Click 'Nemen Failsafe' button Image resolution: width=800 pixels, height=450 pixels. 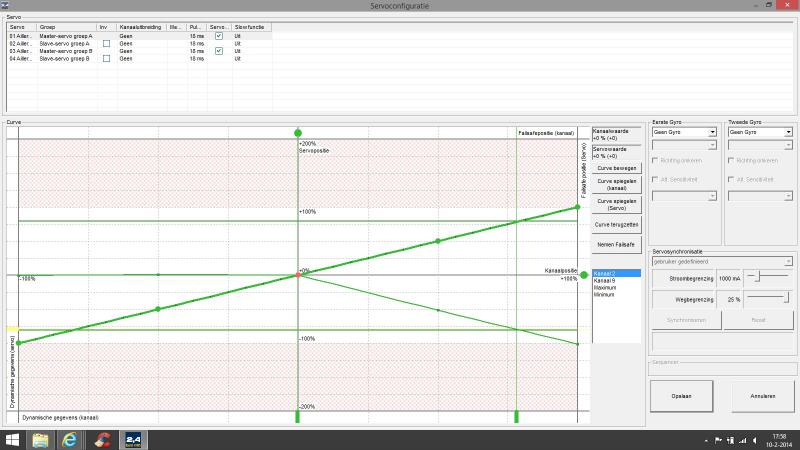(x=616, y=244)
